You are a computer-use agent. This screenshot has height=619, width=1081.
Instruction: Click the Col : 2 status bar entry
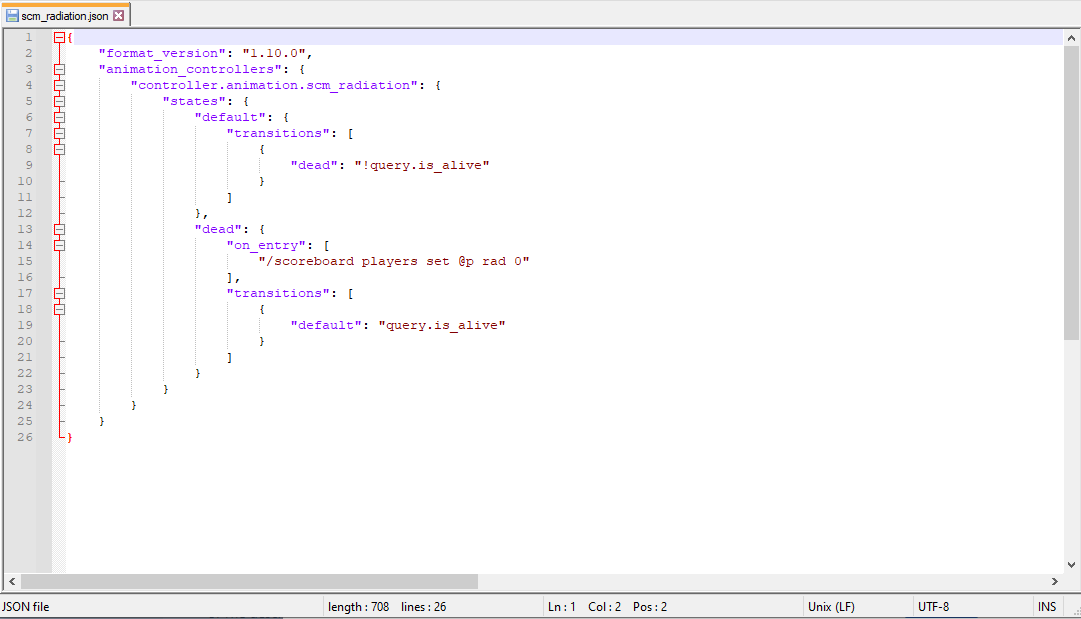coord(605,607)
